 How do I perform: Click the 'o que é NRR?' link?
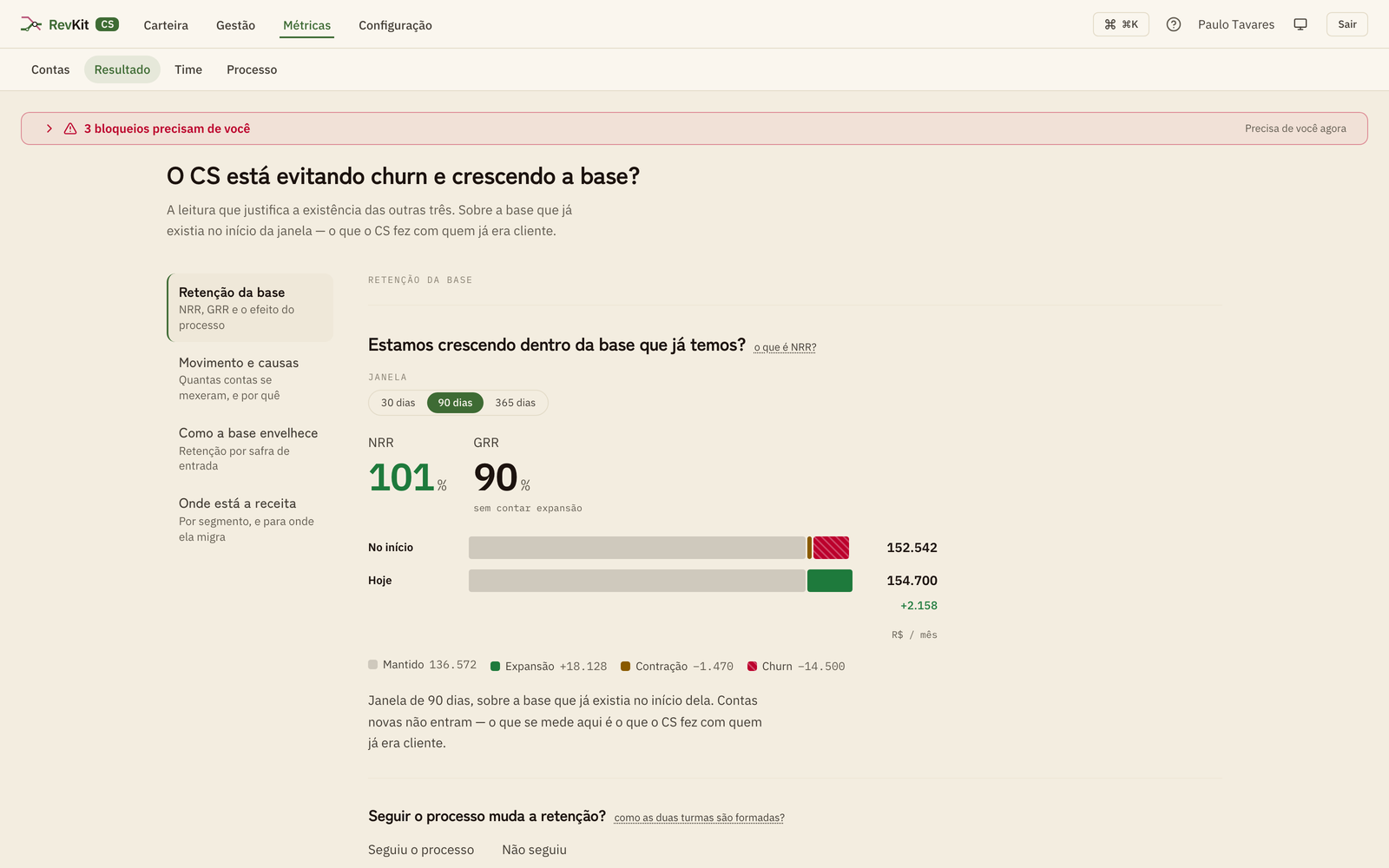point(785,347)
